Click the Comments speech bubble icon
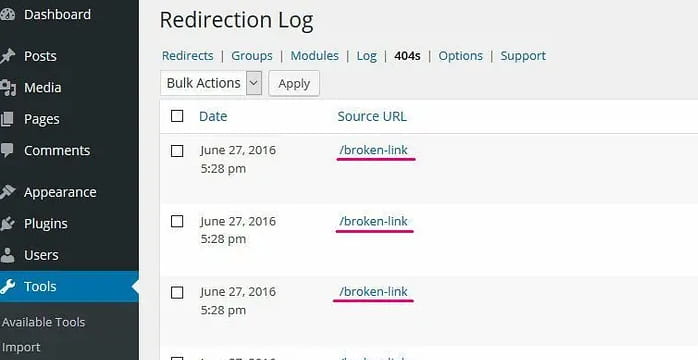698x360 pixels. 7,150
